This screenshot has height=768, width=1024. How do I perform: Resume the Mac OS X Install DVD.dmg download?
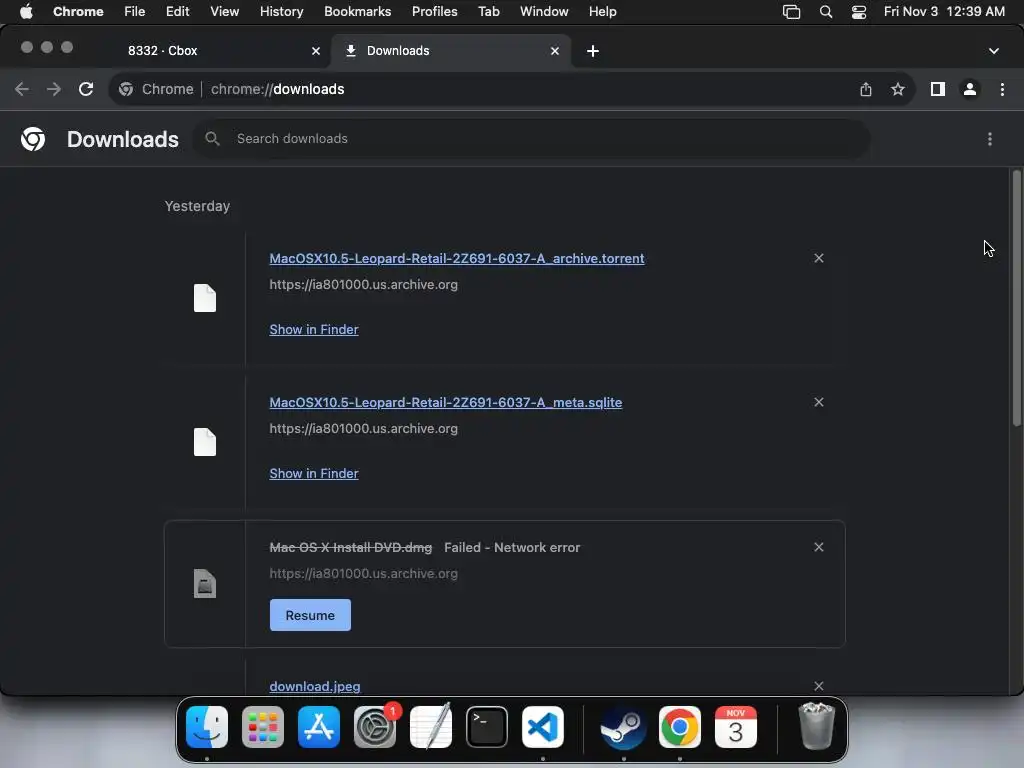pos(310,615)
